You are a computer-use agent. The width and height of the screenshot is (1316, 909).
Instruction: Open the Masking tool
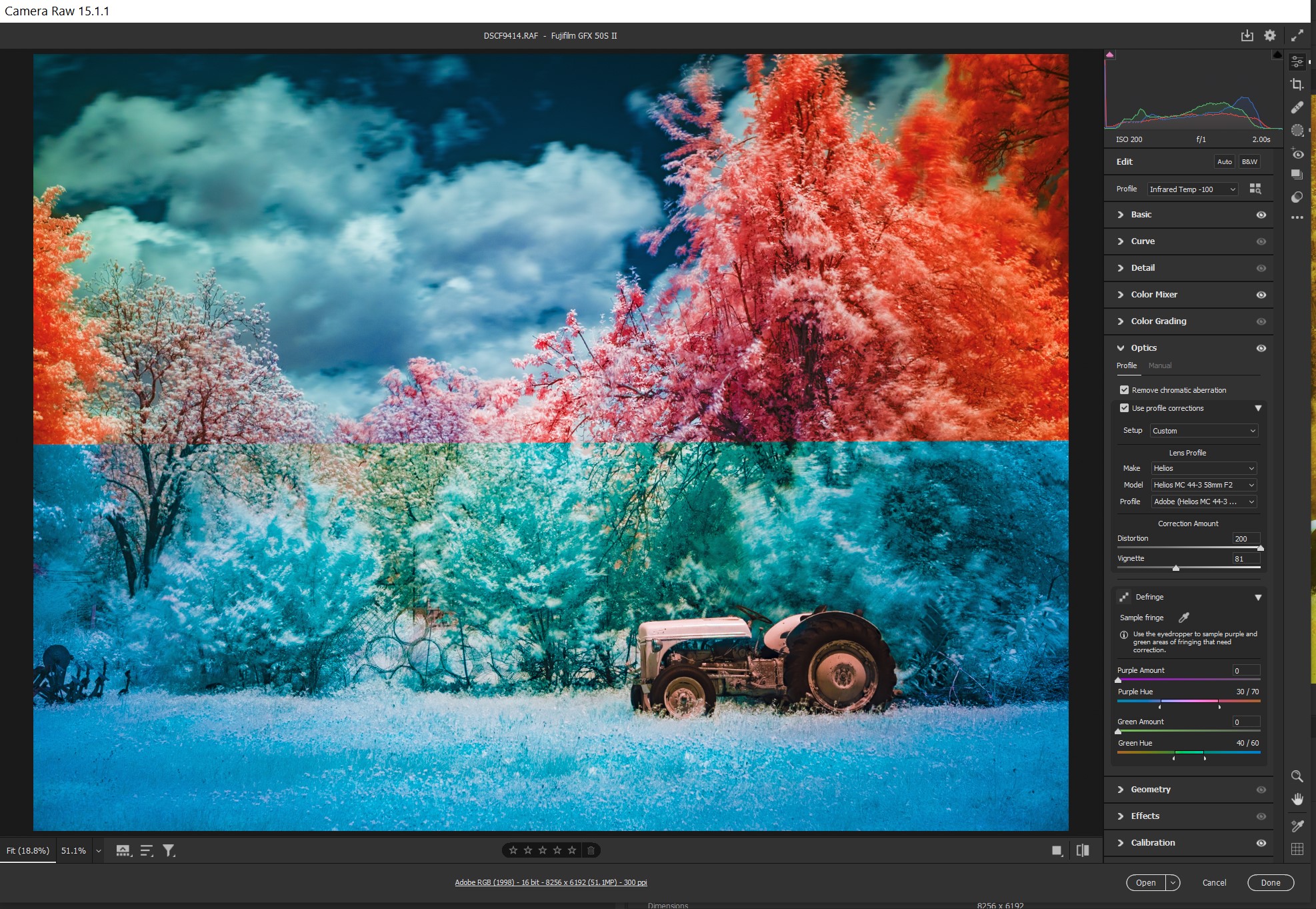tap(1297, 131)
